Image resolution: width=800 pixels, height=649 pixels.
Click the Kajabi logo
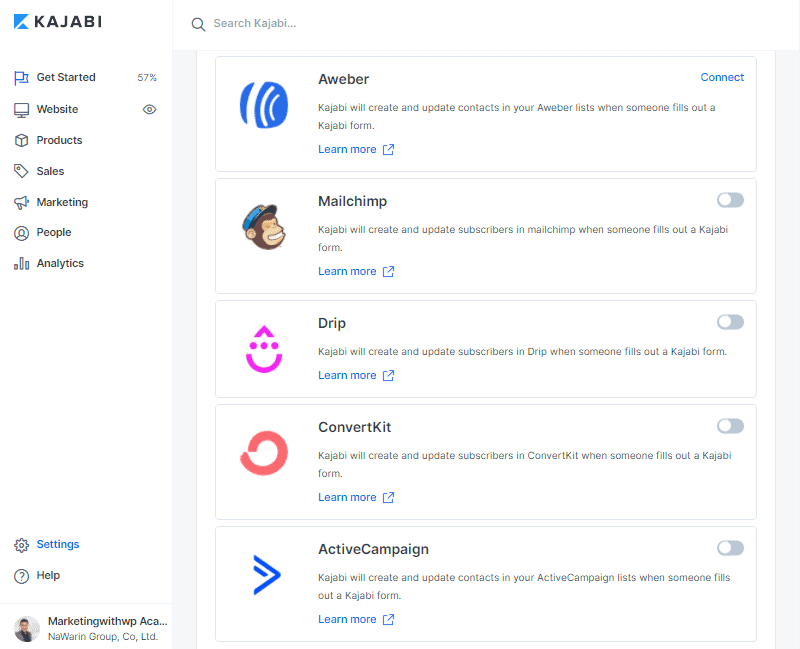[58, 21]
